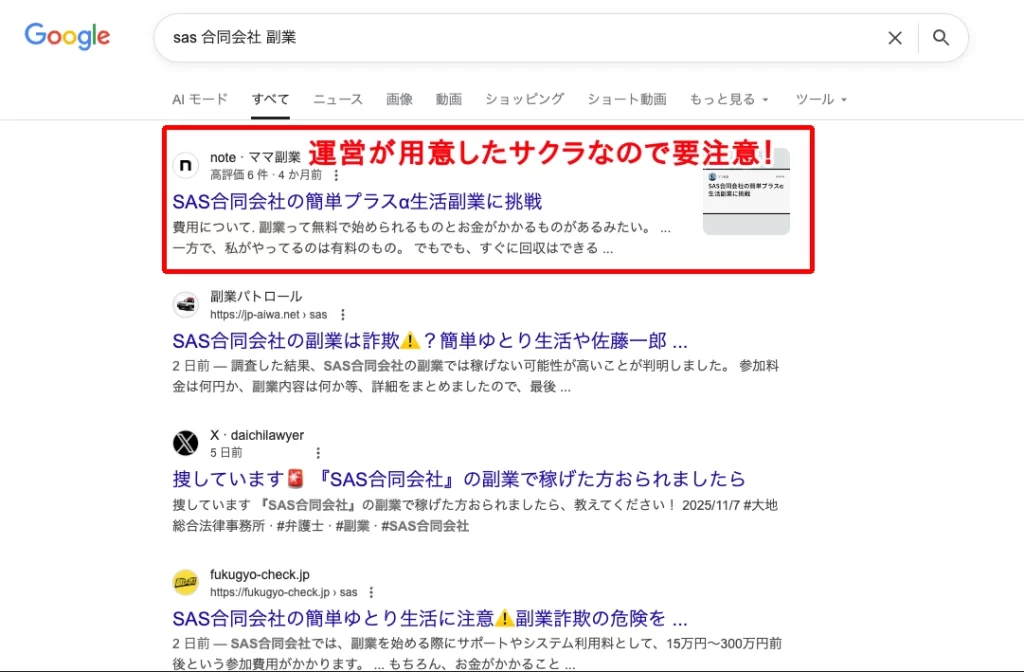Screen dimensions: 1024x672
Task: Open three-dot menu for fukugyo-check.jp result
Action: point(371,592)
